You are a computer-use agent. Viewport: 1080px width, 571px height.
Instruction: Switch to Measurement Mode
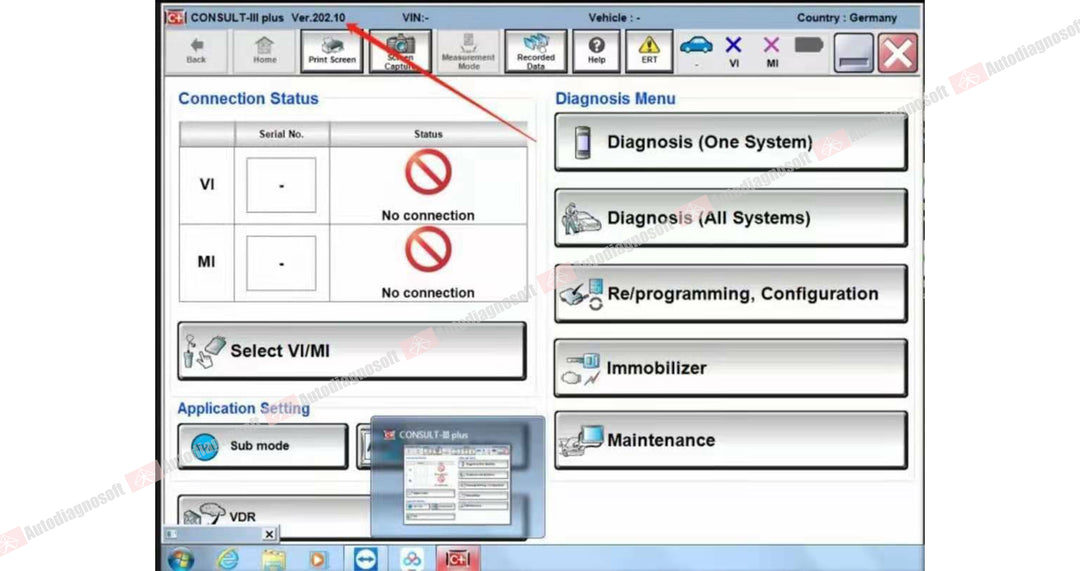click(468, 52)
